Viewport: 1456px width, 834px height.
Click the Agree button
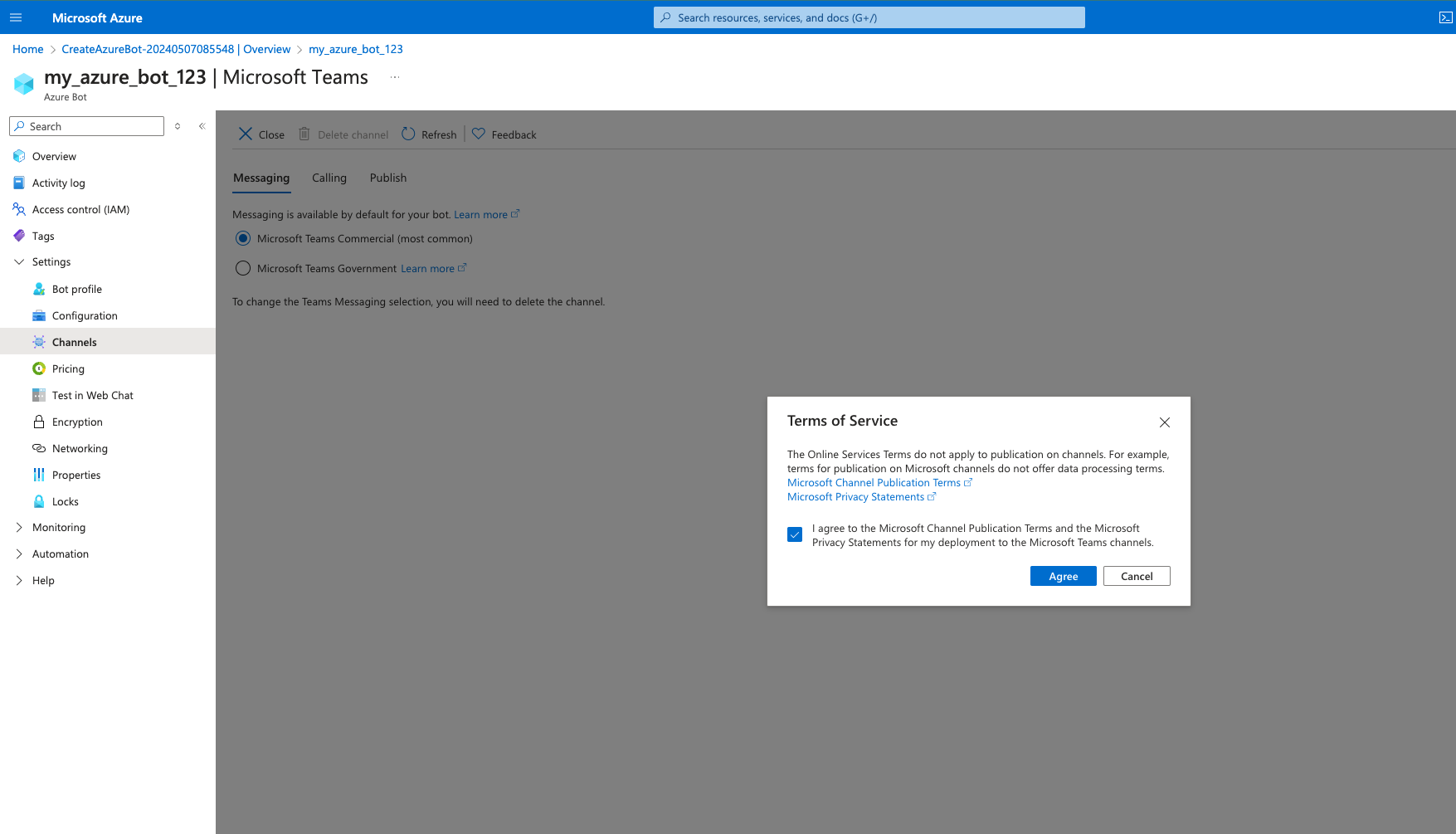[1064, 576]
